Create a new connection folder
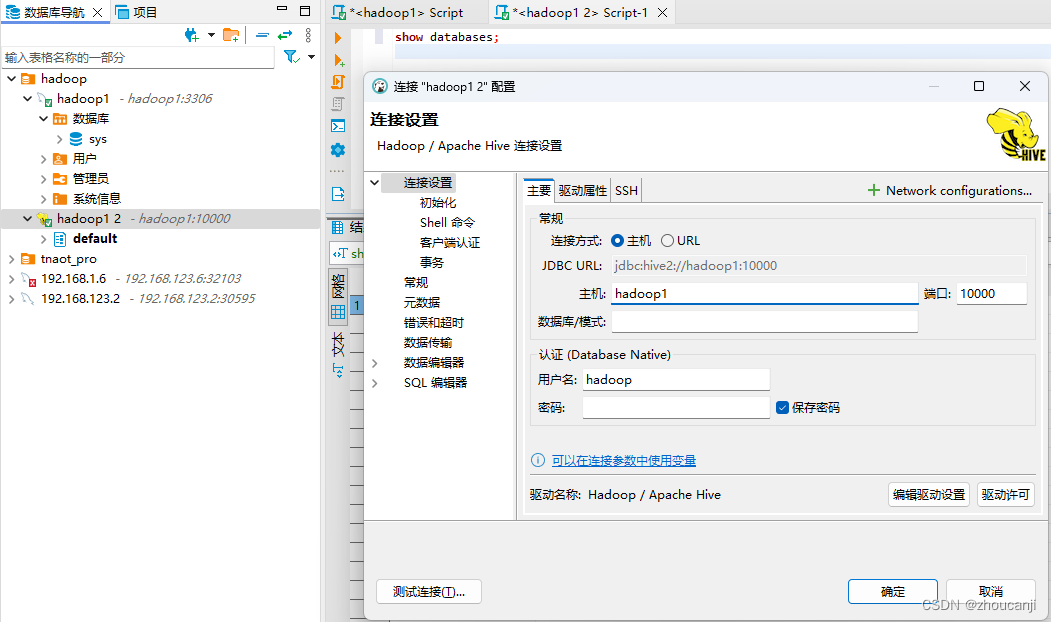1051x622 pixels. (231, 34)
